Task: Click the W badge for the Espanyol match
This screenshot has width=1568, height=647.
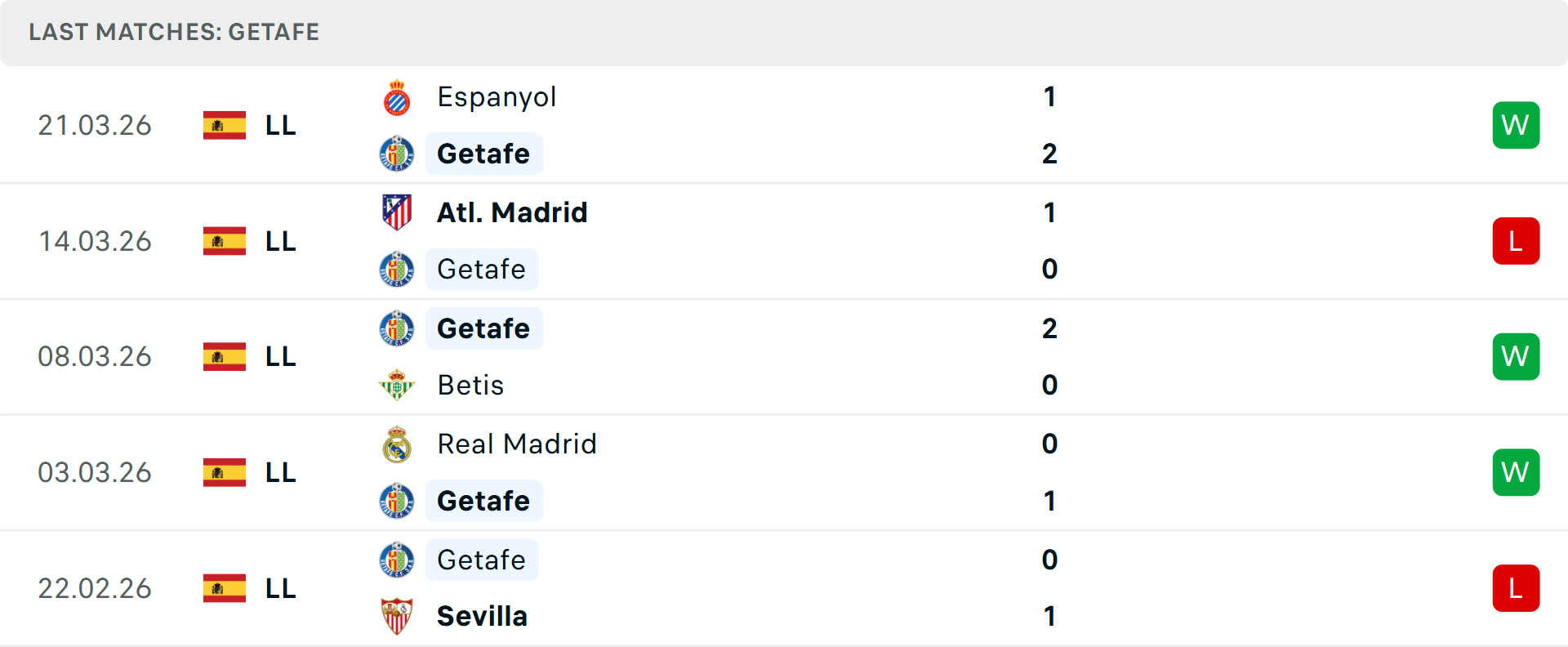Action: (1516, 125)
